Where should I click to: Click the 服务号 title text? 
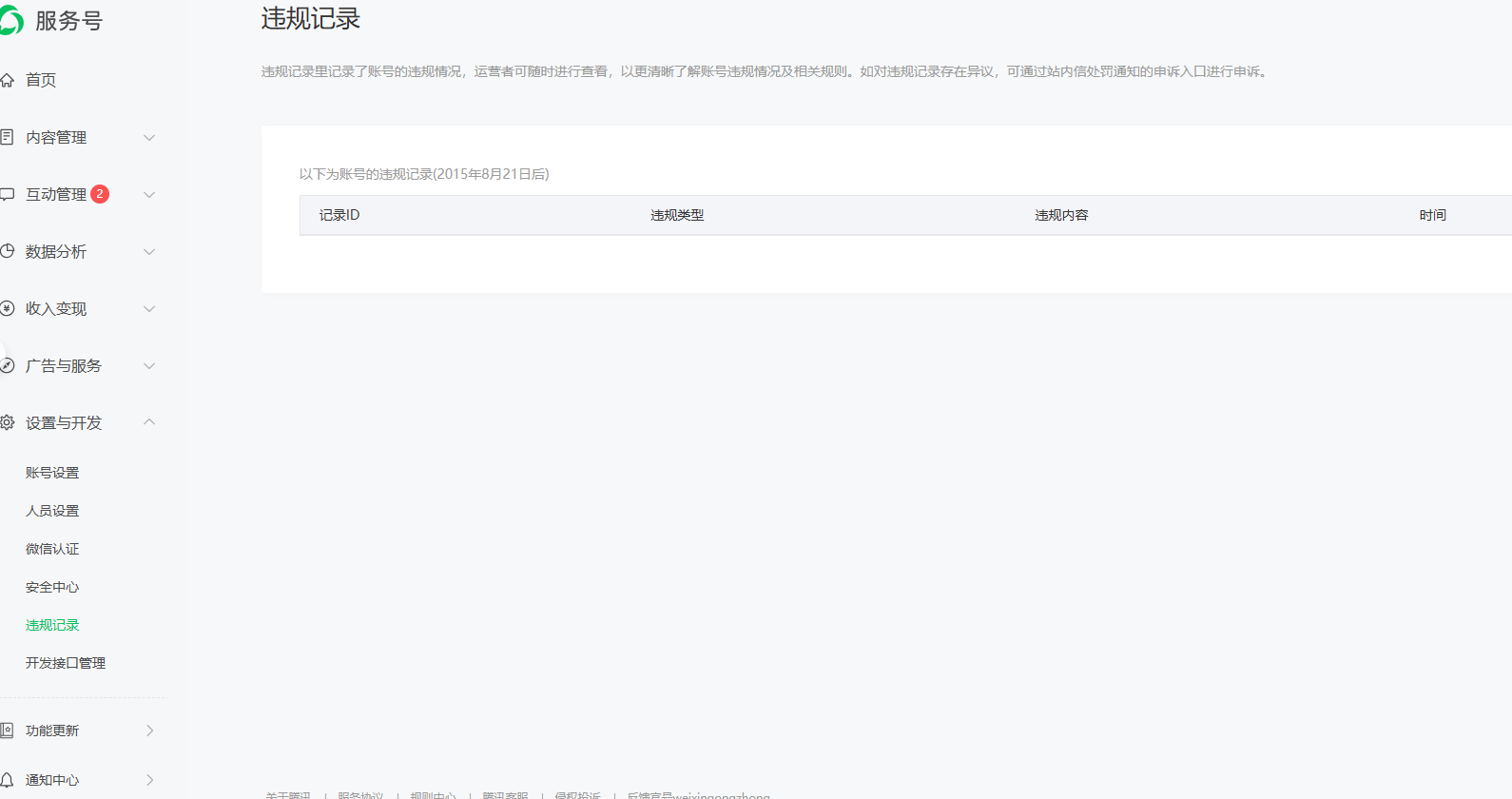(x=68, y=20)
